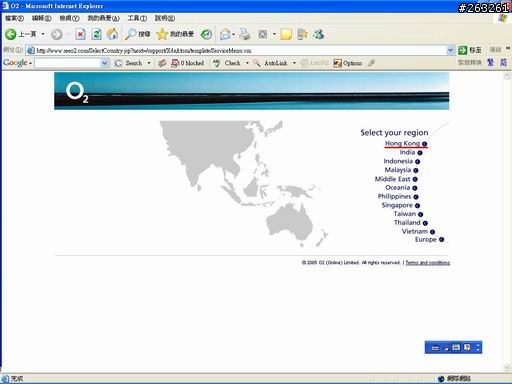Click the toolbar icon right of the yellow note

(x=302, y=34)
